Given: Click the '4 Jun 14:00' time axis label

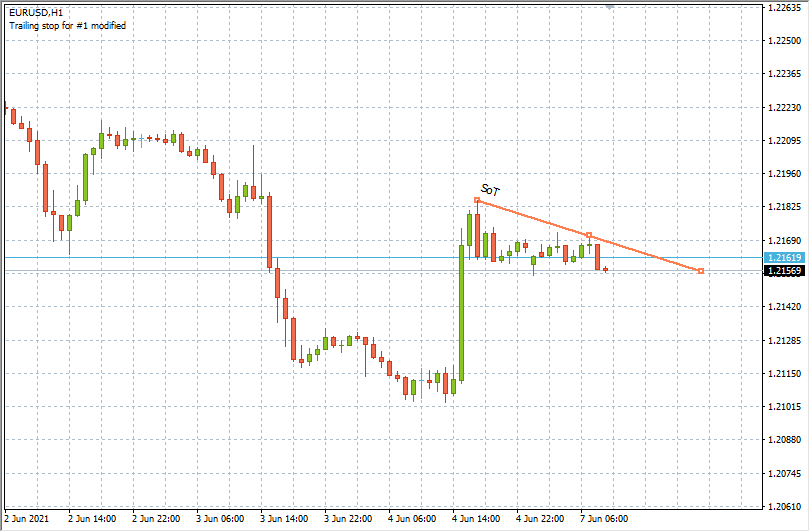Looking at the screenshot, I should 477,519.
